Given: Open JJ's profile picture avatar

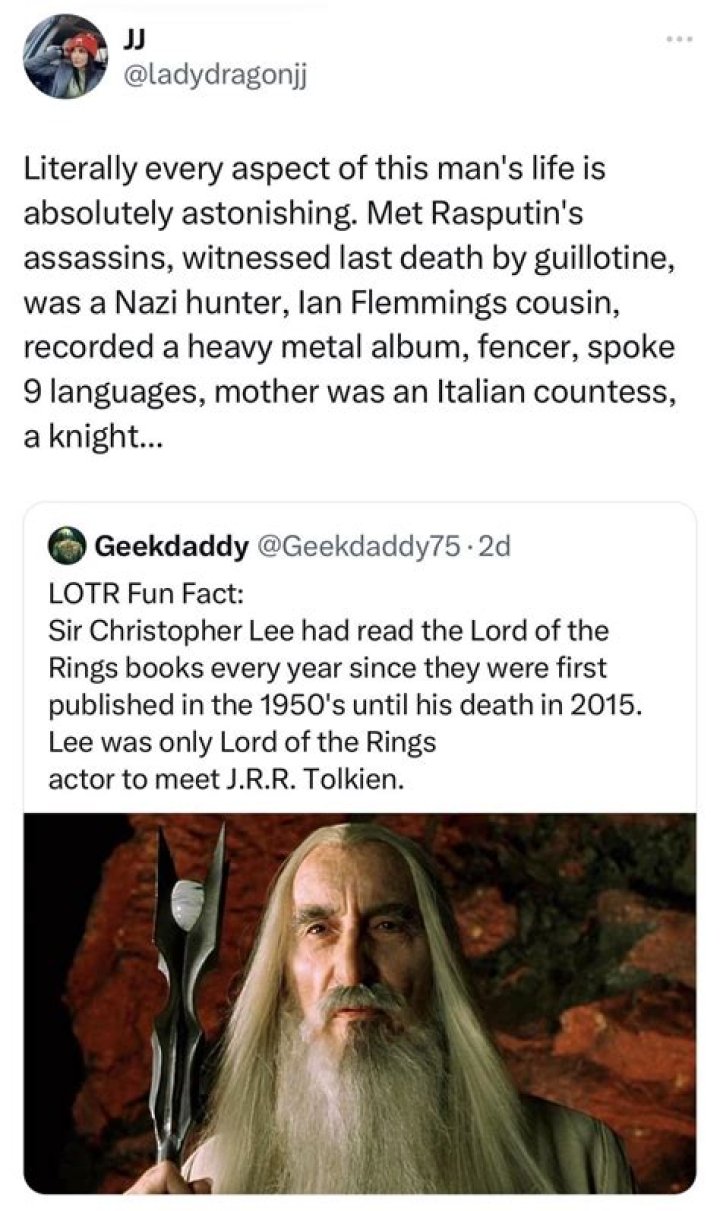Looking at the screenshot, I should click(x=66, y=55).
